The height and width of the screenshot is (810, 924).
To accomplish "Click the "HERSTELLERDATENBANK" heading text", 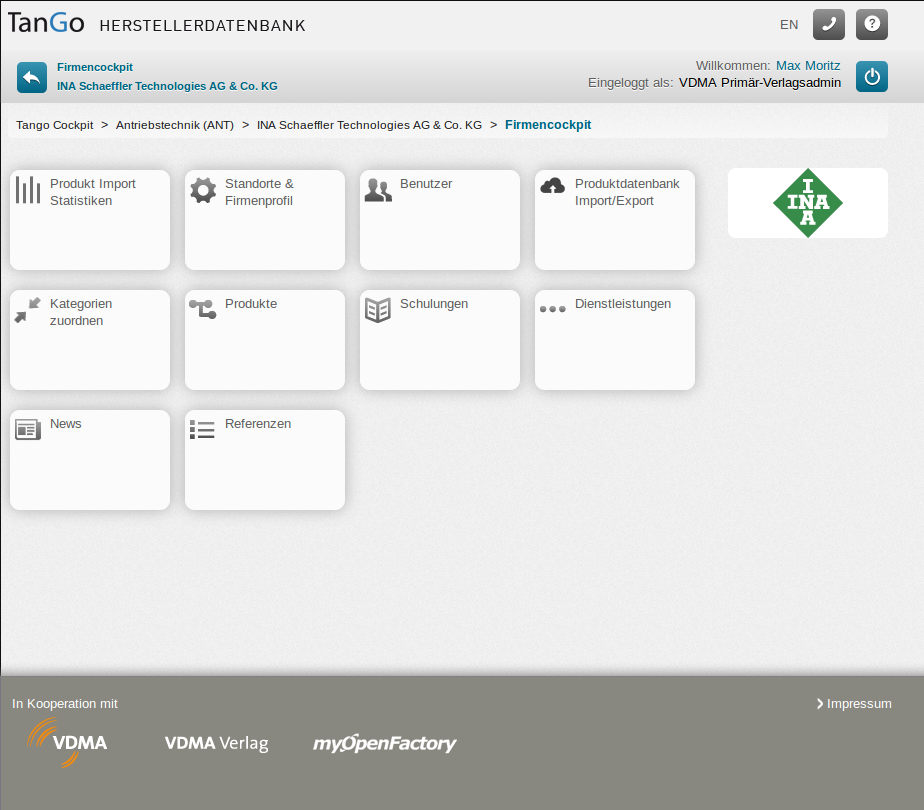I will (x=203, y=25).
